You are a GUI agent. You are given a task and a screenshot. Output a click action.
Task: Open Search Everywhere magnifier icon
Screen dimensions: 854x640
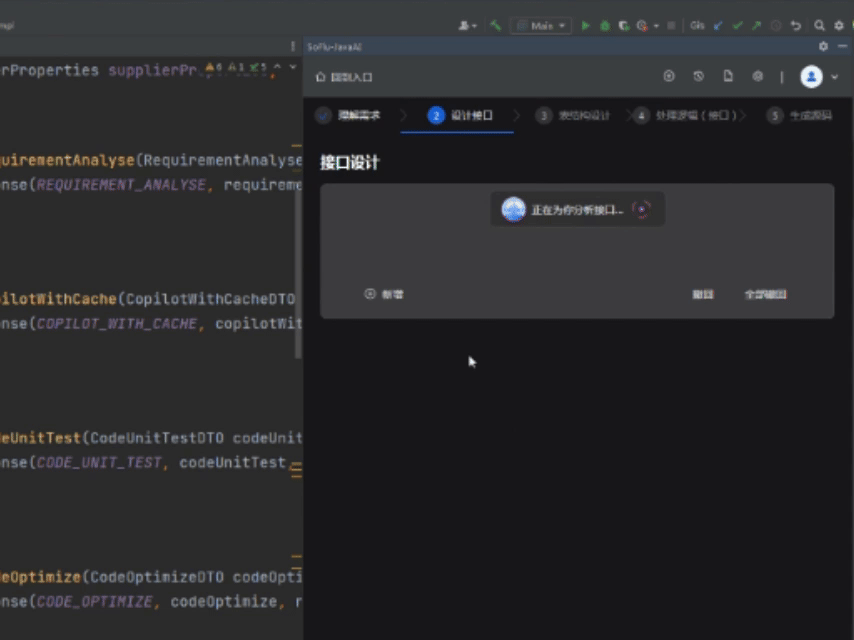tap(819, 26)
